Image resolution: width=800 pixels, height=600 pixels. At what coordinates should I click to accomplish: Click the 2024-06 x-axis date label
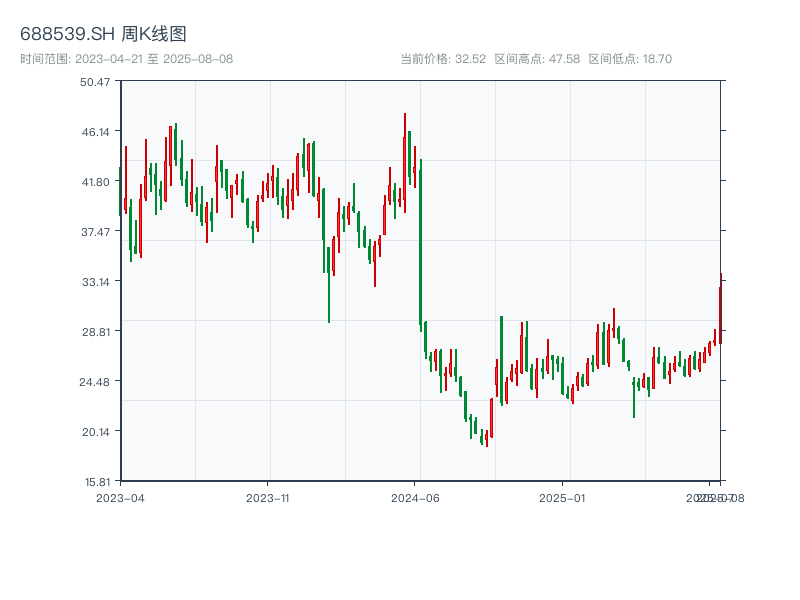coord(415,497)
